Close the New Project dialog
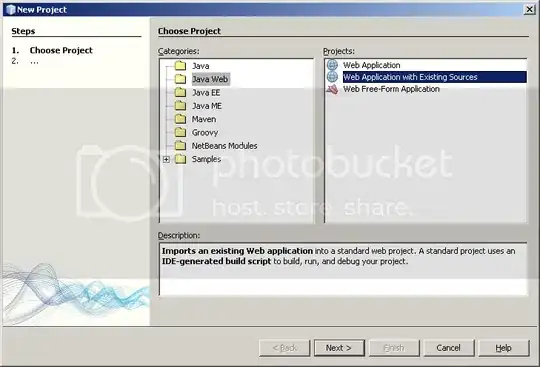540x367 pixels. point(529,9)
